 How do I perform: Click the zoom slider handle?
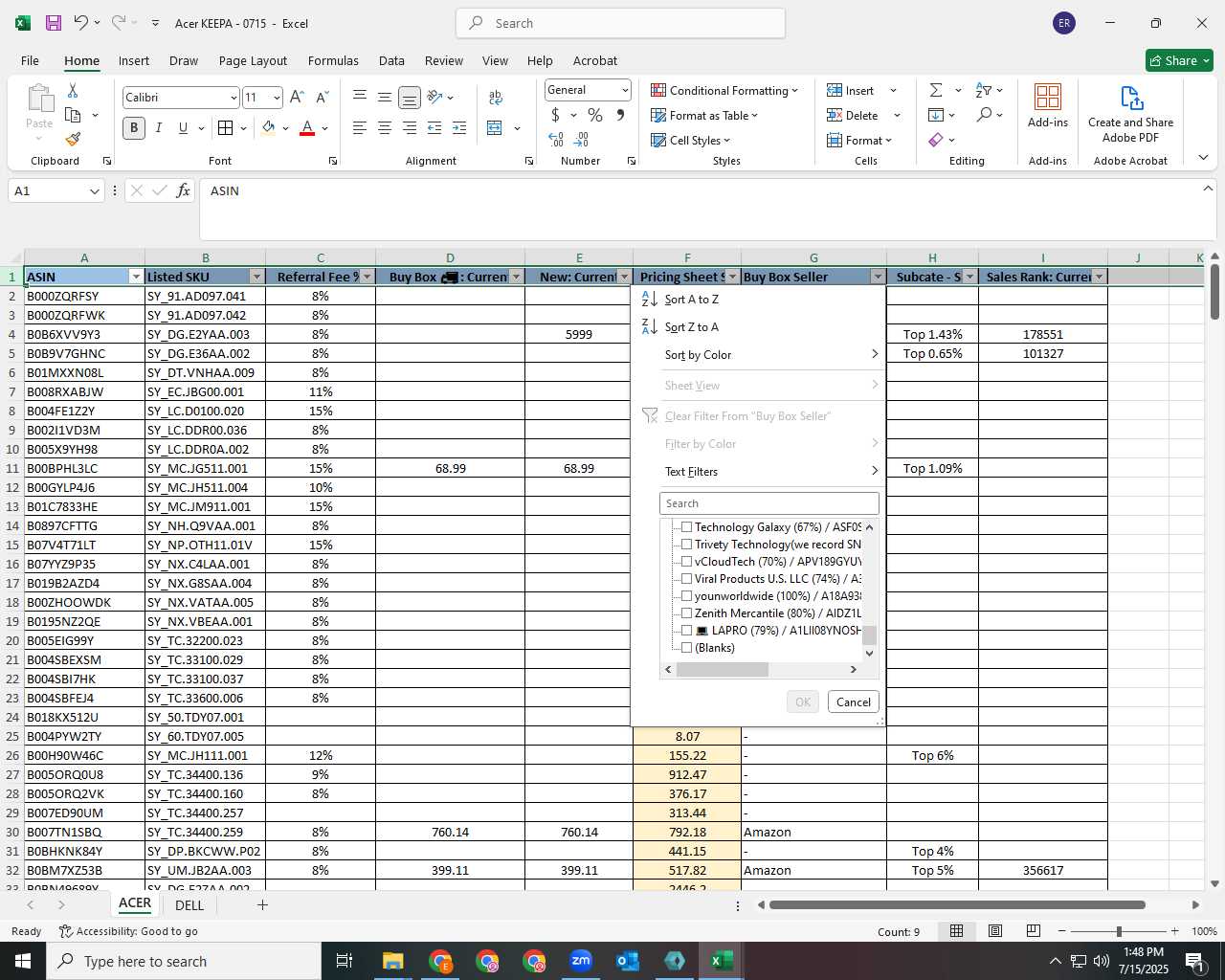pos(1118,931)
